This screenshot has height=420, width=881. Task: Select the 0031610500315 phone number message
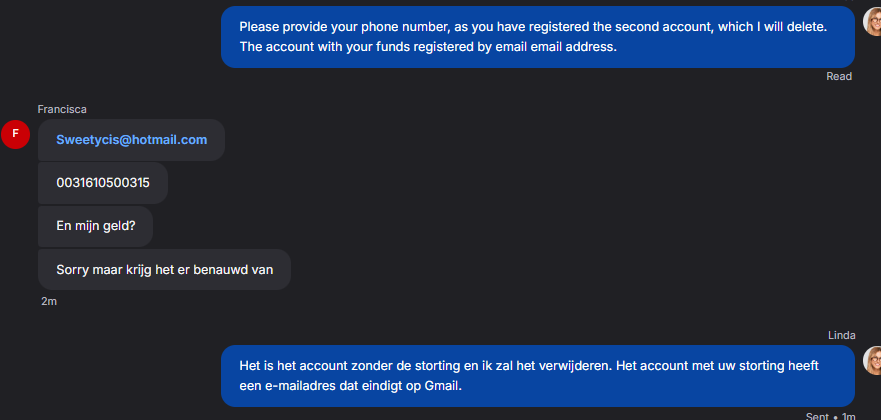tap(103, 183)
